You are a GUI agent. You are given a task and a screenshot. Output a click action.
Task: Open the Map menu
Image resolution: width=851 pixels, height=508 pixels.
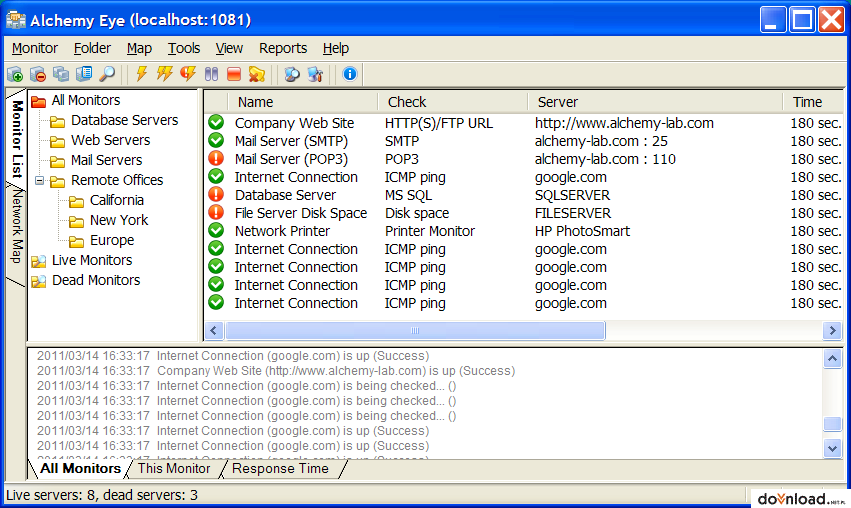point(139,48)
